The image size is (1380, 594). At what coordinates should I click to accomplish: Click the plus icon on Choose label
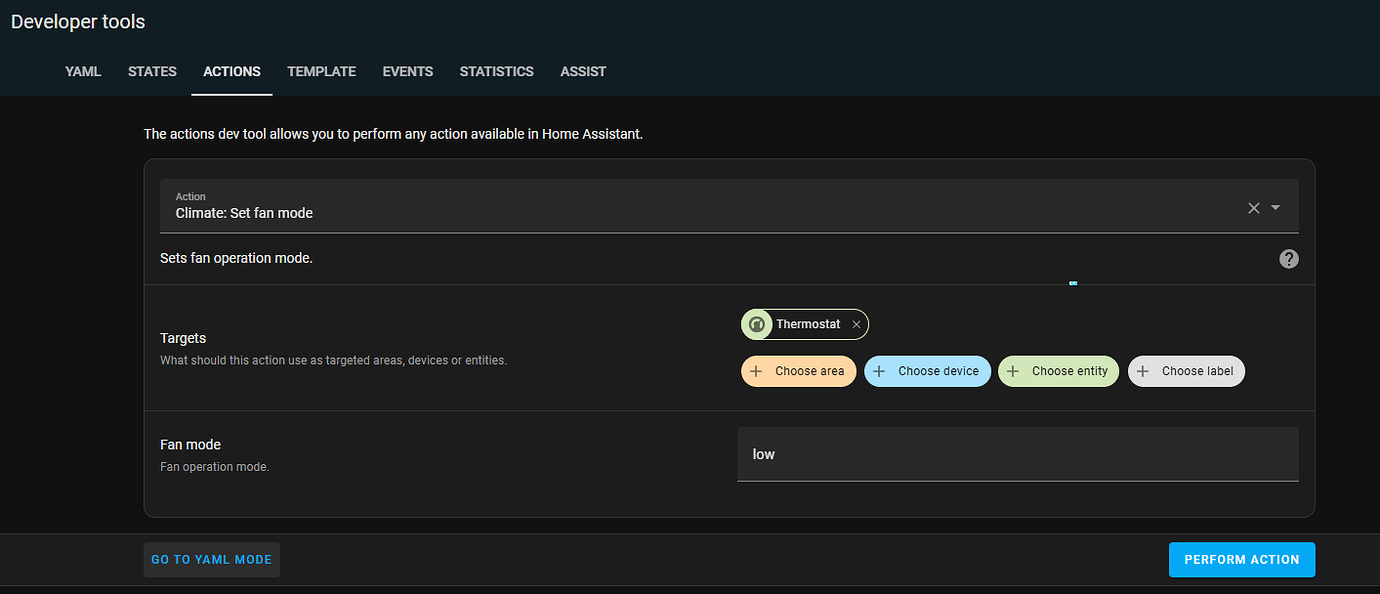click(1142, 371)
